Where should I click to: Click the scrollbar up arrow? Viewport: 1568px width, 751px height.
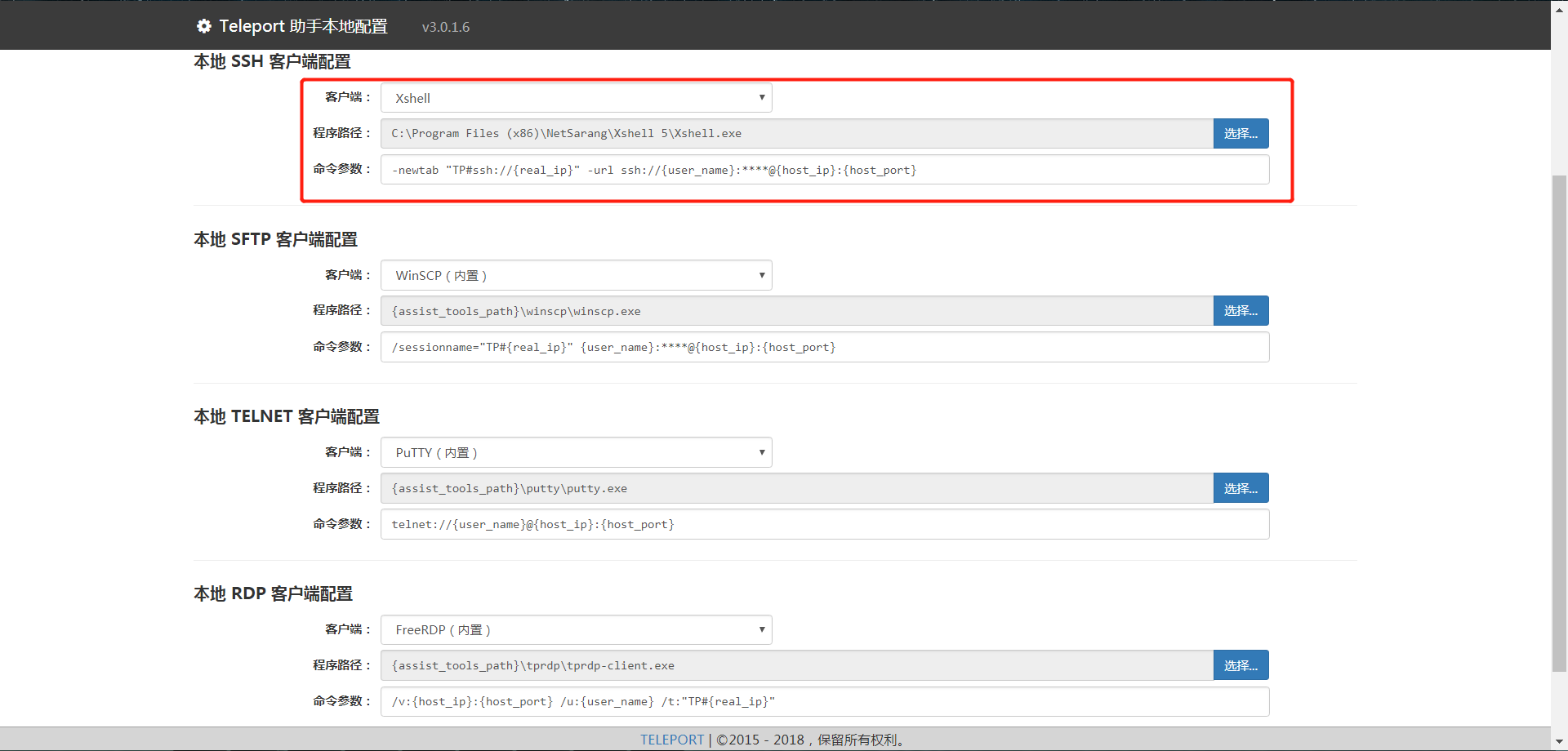[1559, 8]
